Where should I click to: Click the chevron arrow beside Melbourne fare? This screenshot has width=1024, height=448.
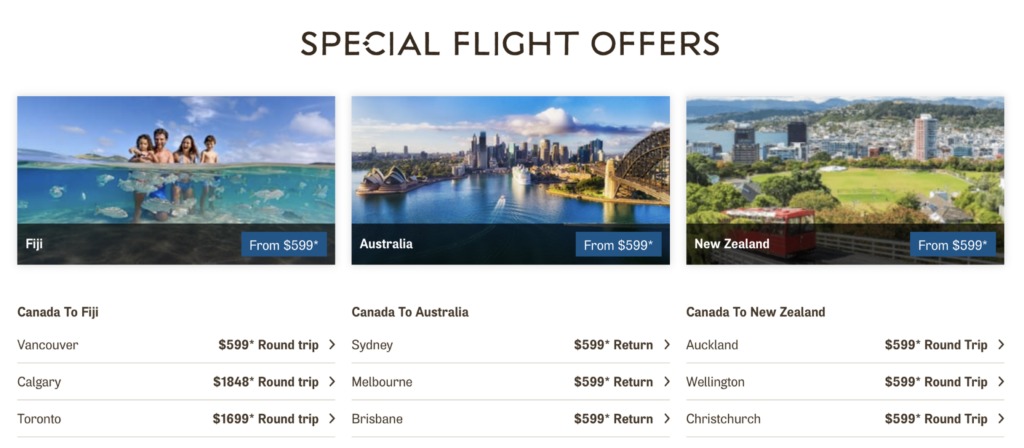pos(666,381)
